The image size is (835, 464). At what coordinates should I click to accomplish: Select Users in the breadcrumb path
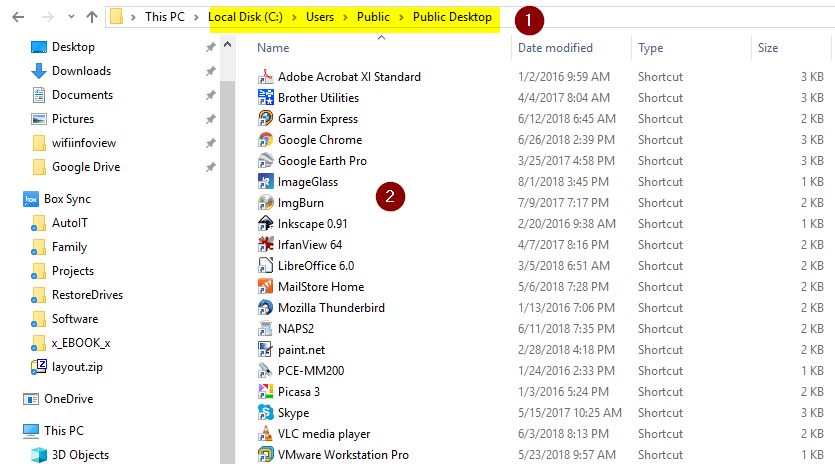pos(320,17)
